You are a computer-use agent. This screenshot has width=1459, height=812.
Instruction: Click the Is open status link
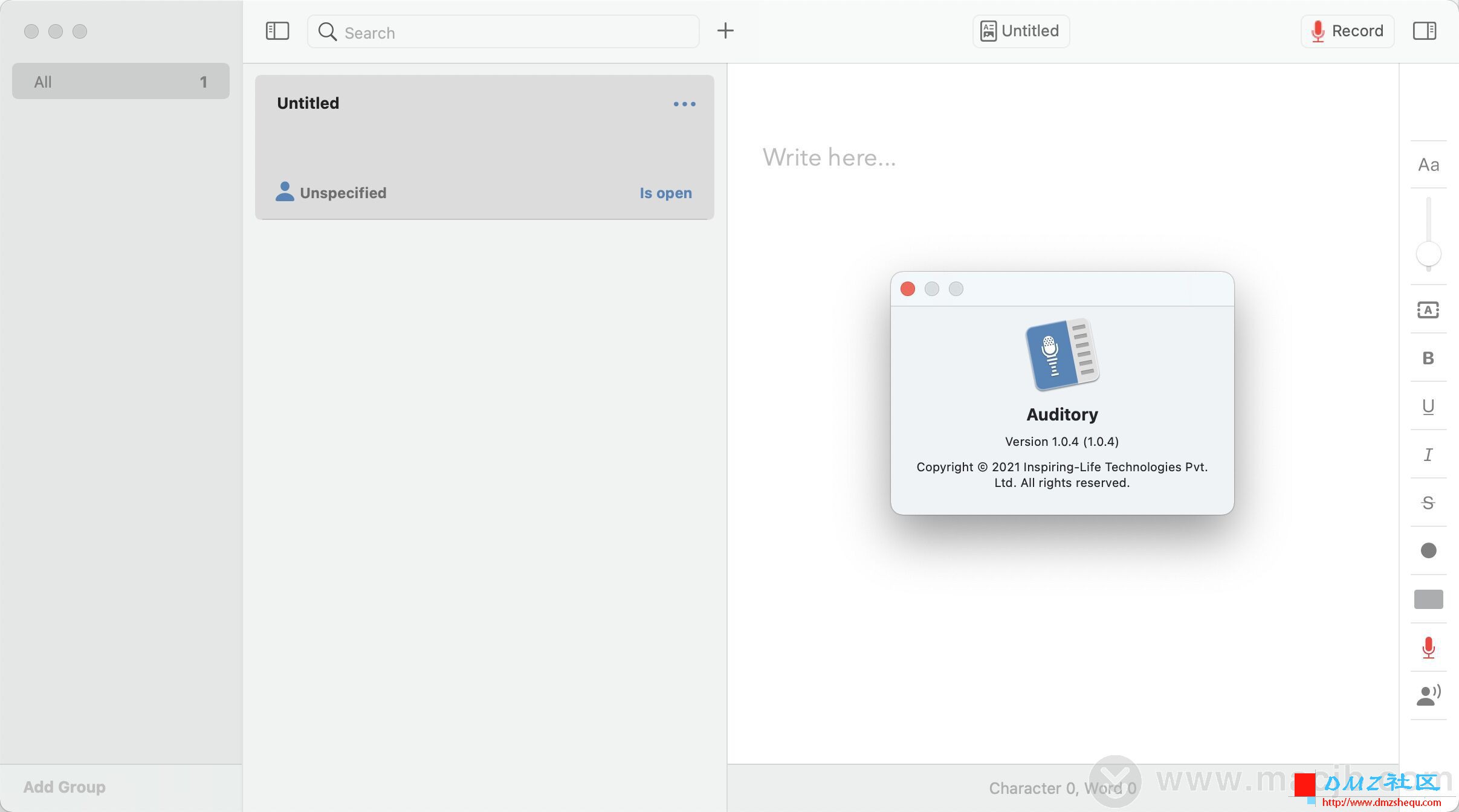point(665,193)
